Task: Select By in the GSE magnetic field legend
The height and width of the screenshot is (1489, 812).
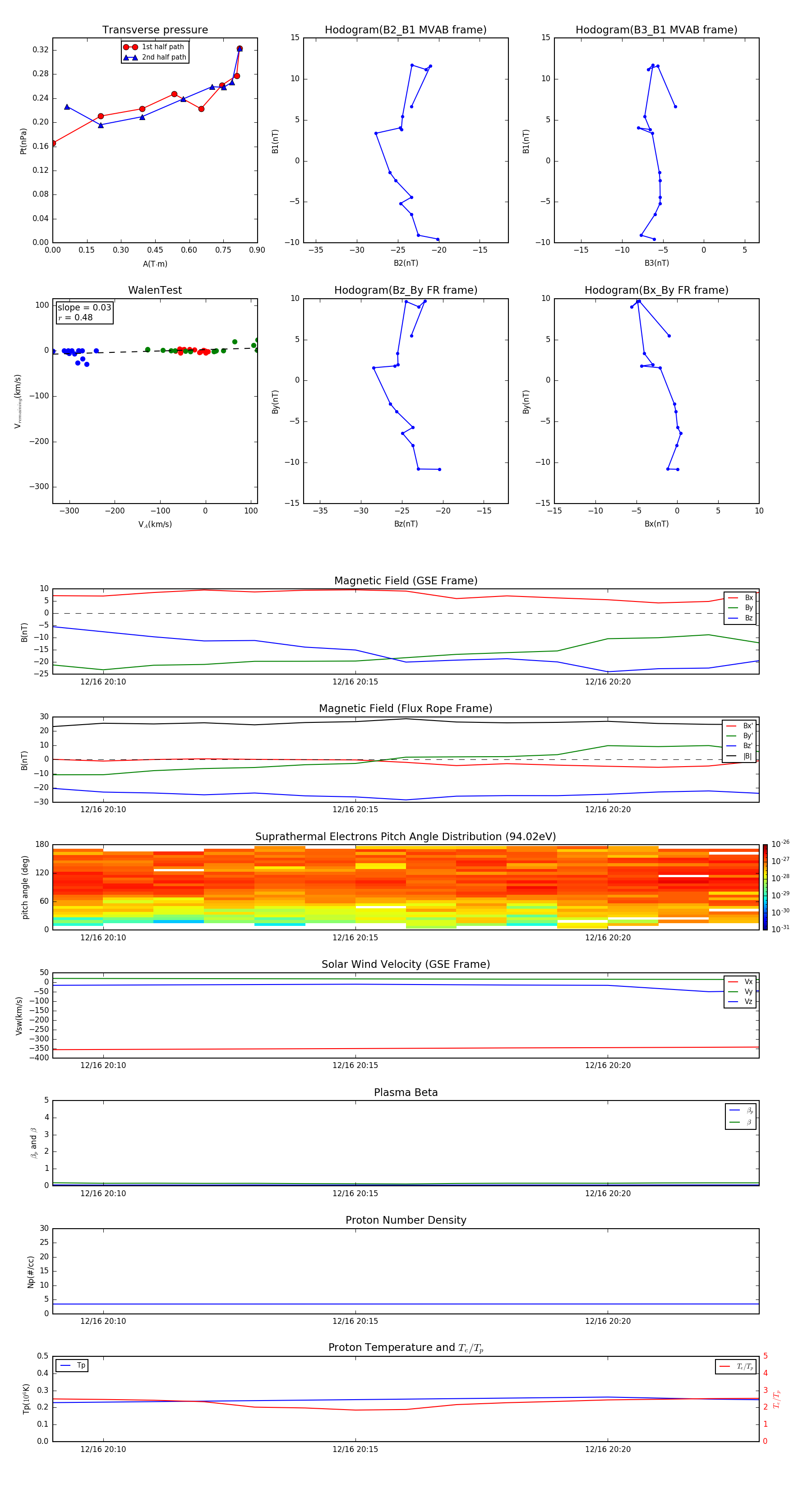Action: tap(740, 607)
